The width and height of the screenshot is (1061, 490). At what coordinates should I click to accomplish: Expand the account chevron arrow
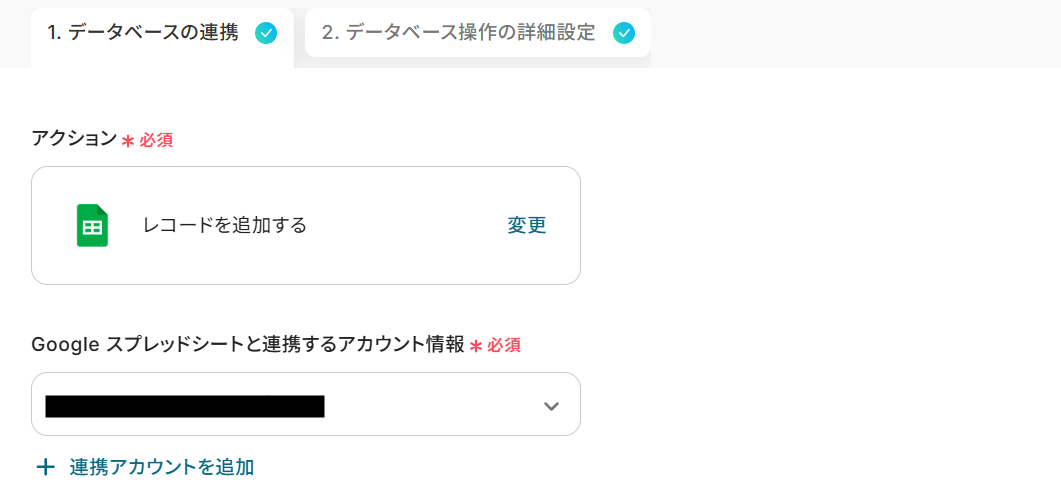coord(551,406)
